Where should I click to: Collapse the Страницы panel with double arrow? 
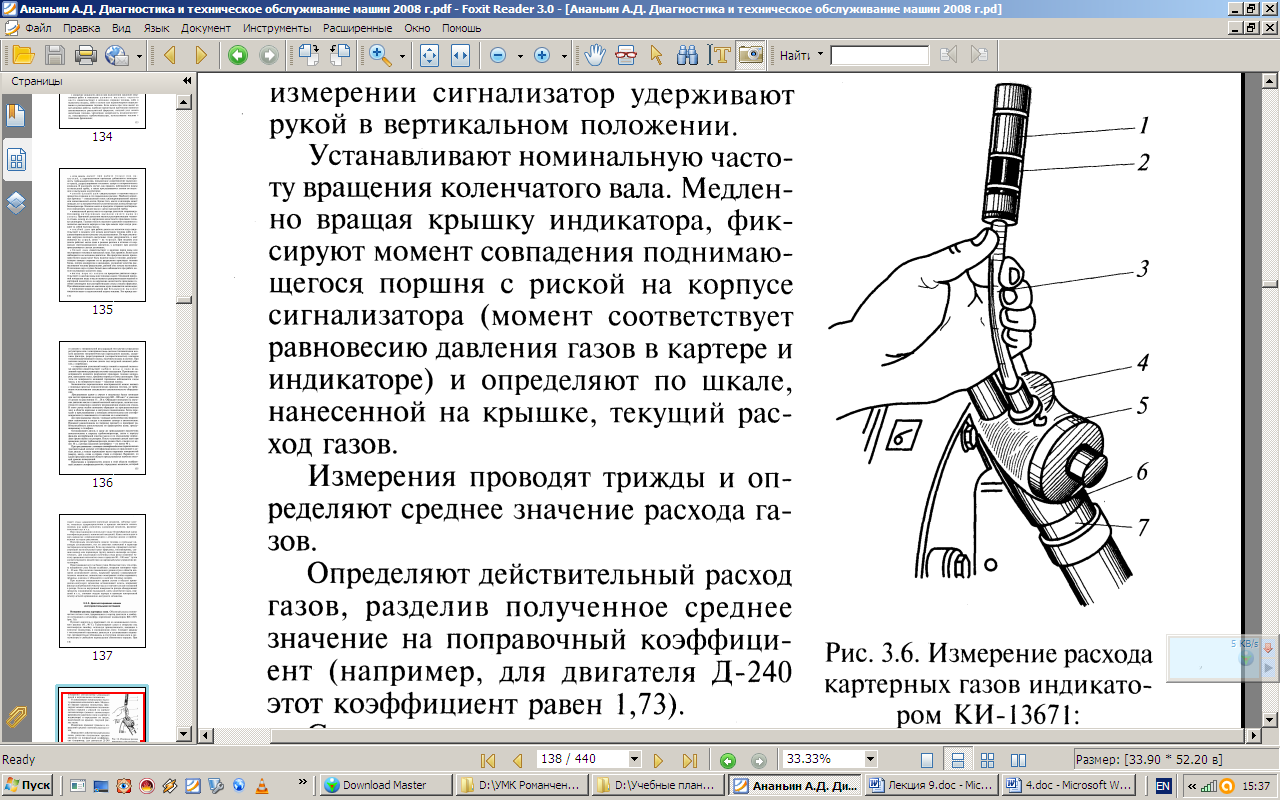pyautogui.click(x=187, y=81)
